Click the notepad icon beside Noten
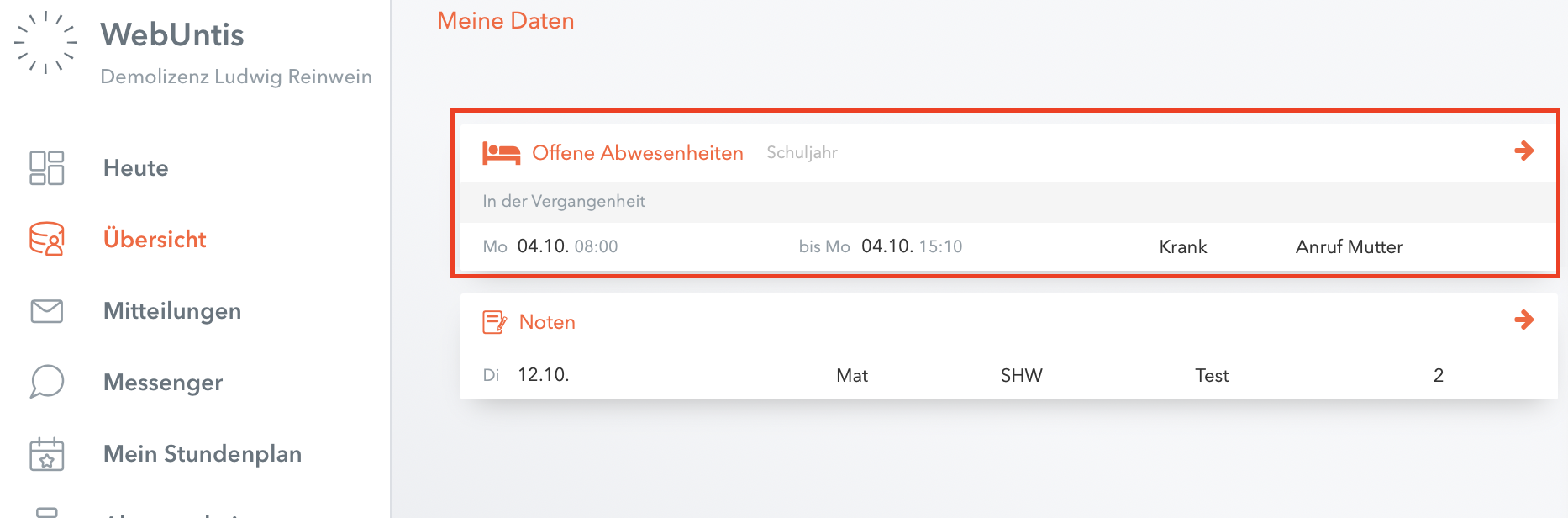This screenshot has height=518, width=1568. (x=494, y=322)
